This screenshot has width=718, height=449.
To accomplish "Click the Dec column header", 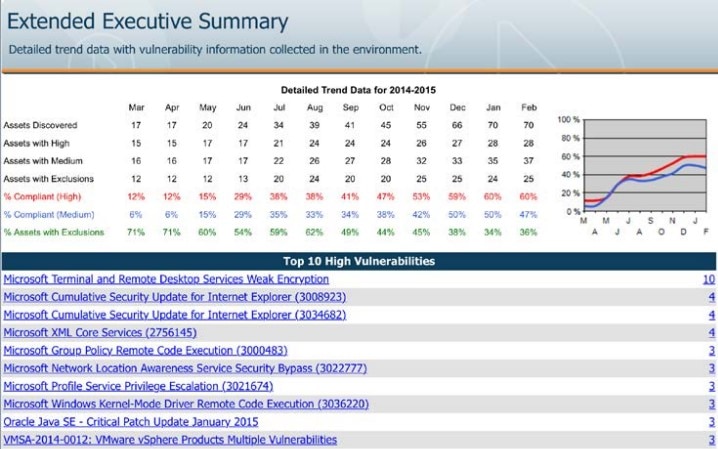I will pyautogui.click(x=457, y=108).
